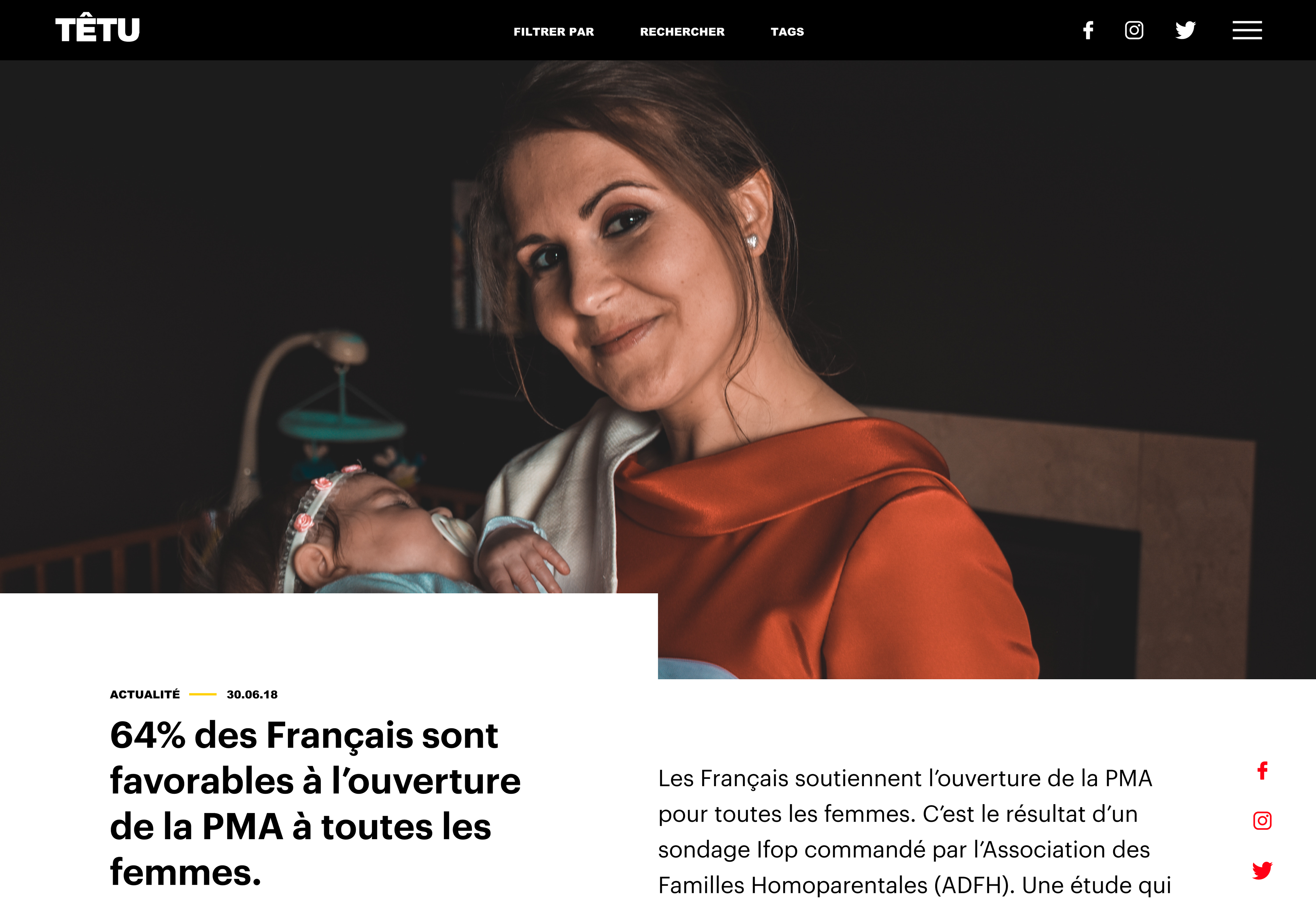Open the TÊTU logo homepage link
This screenshot has height=905, width=1316.
point(97,29)
